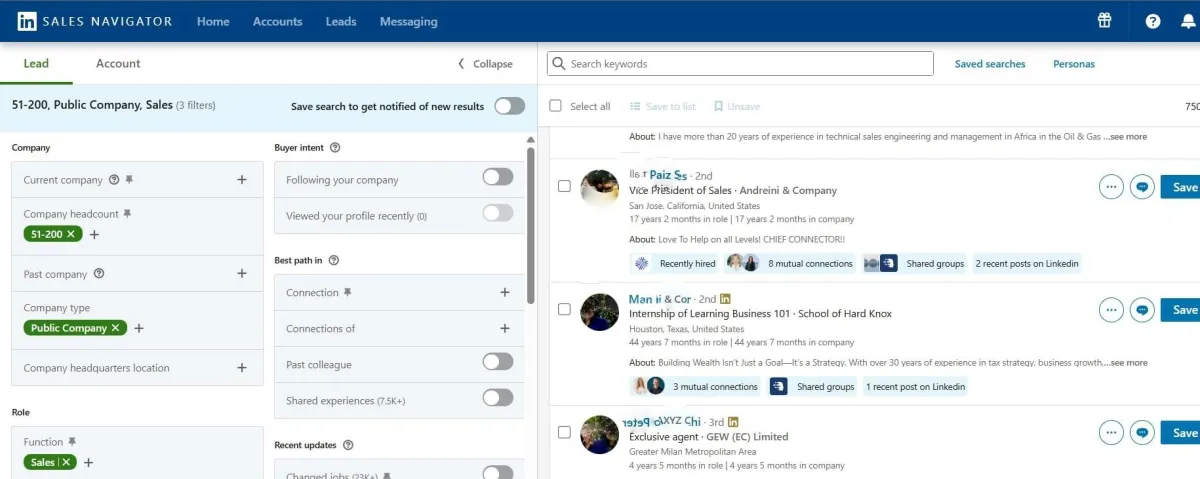Open Andreini & Company lead profile photo

599,189
